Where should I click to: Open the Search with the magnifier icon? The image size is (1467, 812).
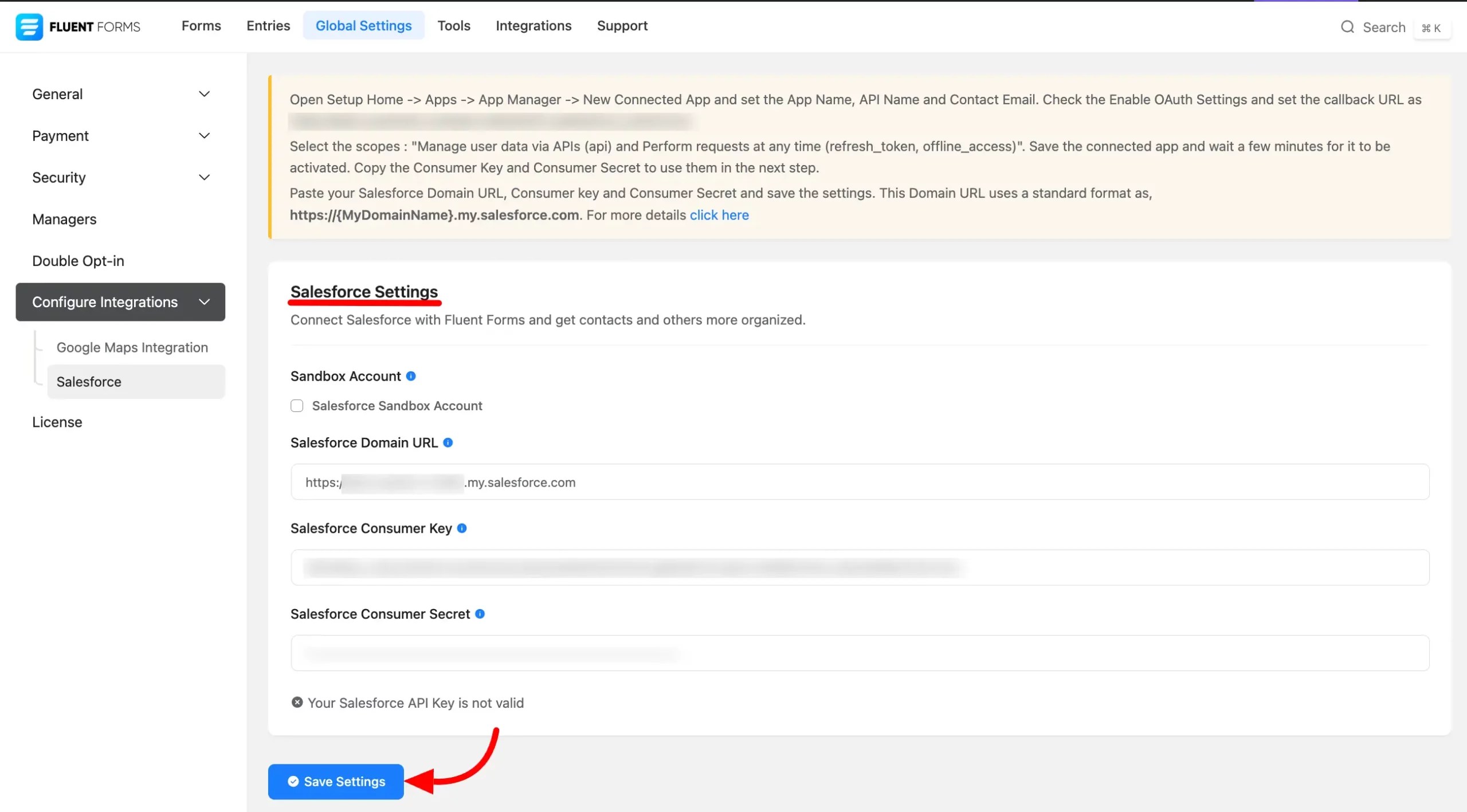tap(1347, 27)
